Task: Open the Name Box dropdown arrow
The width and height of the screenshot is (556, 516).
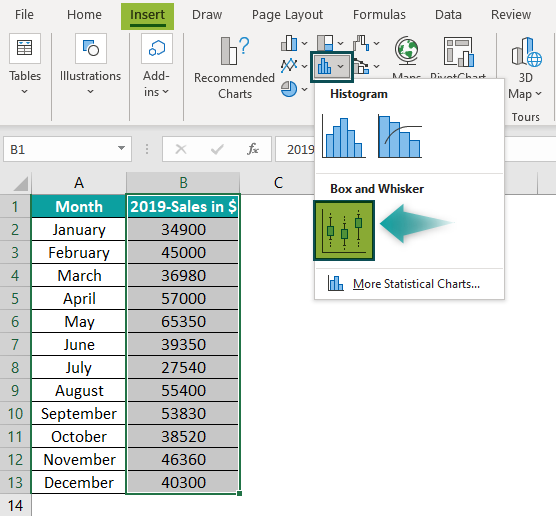Action: coord(121,148)
